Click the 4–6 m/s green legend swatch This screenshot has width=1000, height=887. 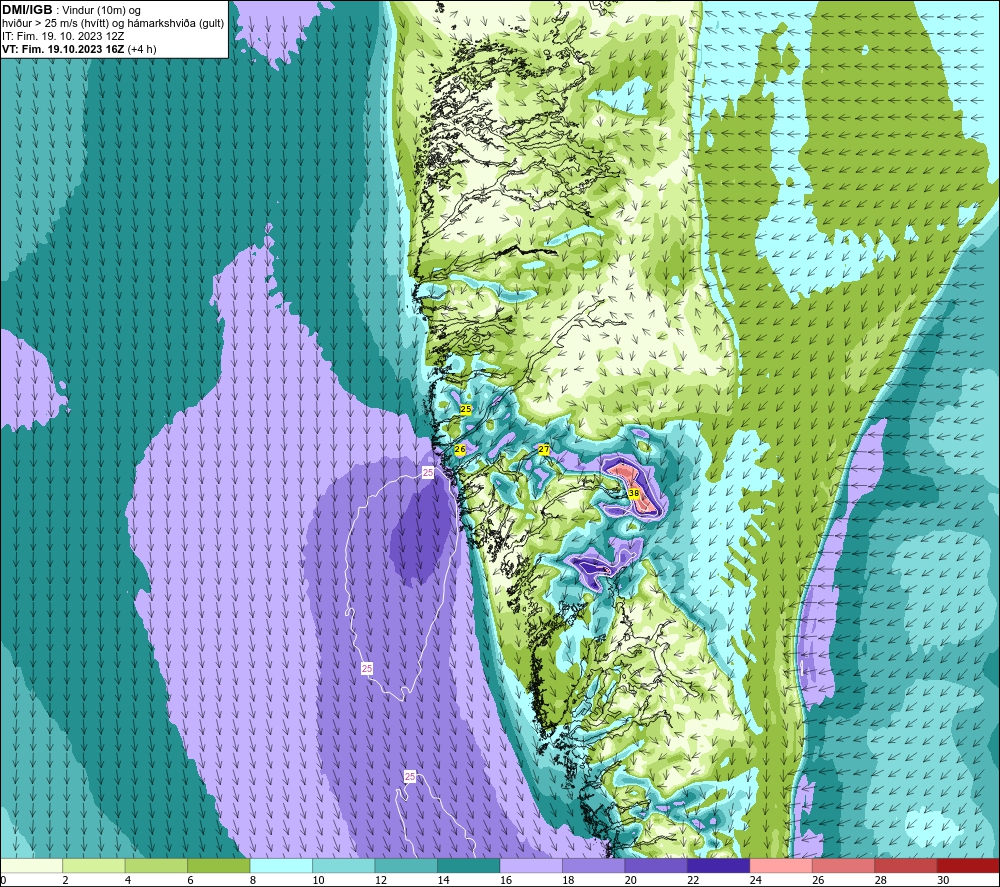pos(156,865)
